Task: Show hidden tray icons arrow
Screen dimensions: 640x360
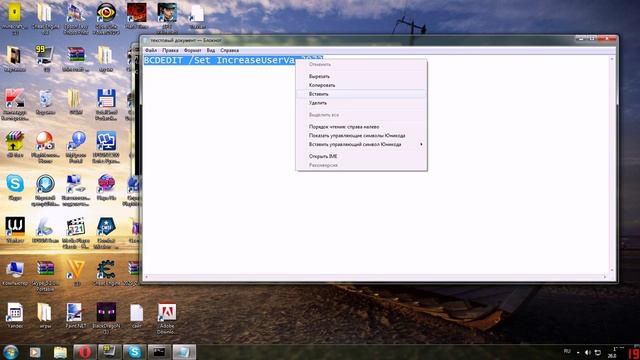Action: click(578, 352)
